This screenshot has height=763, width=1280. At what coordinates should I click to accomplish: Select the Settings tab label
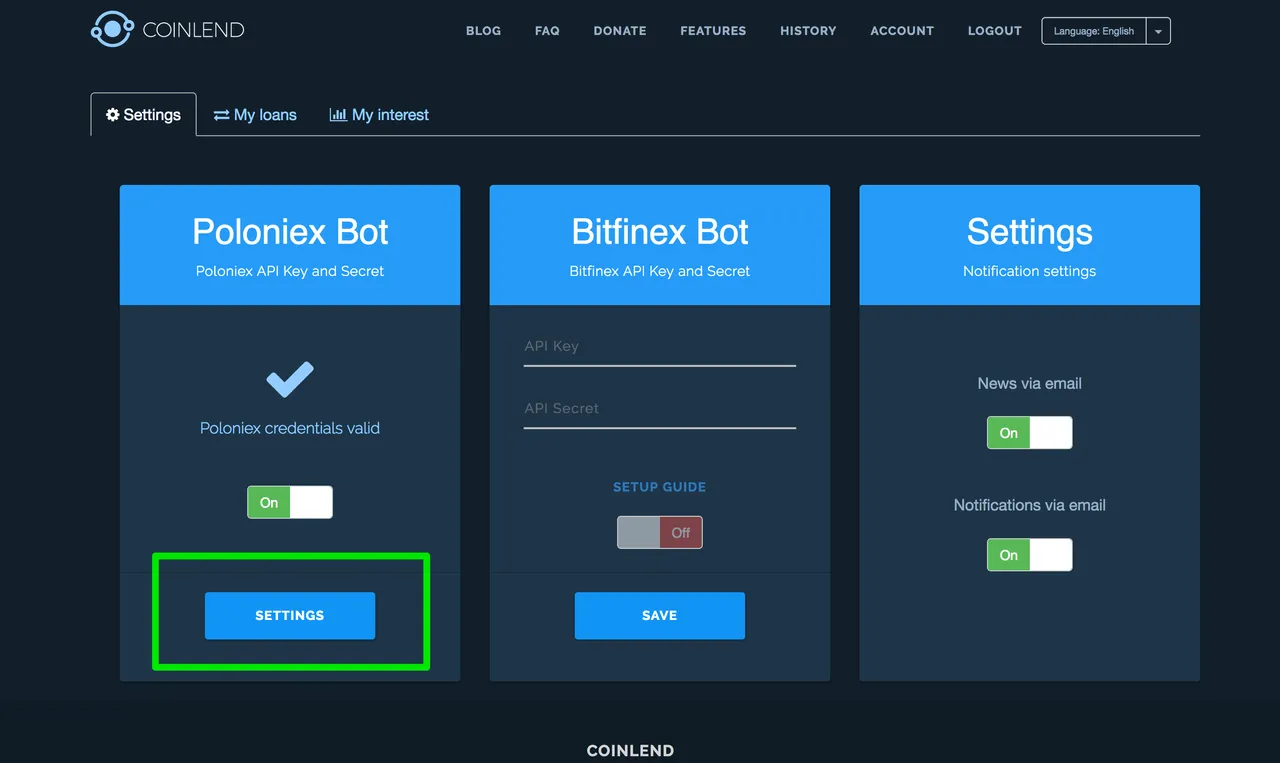click(x=152, y=115)
